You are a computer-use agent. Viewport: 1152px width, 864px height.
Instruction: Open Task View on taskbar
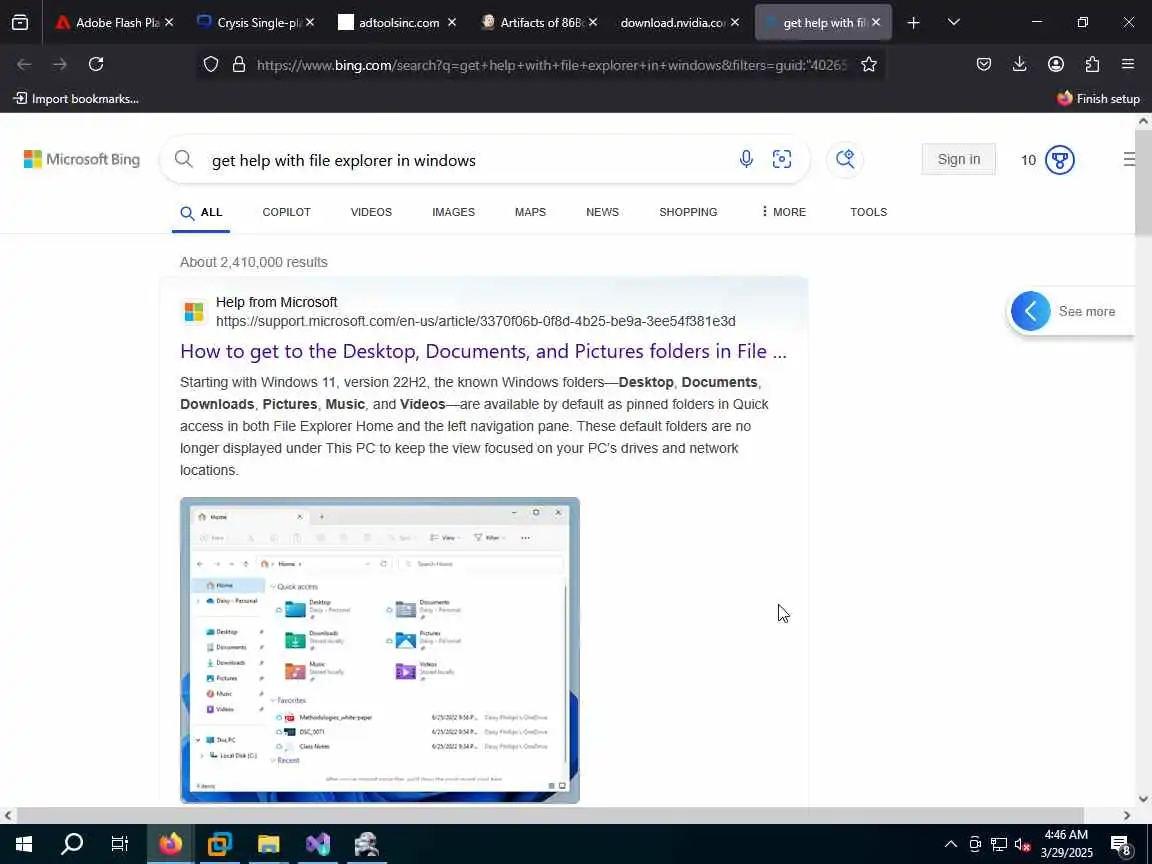point(120,844)
